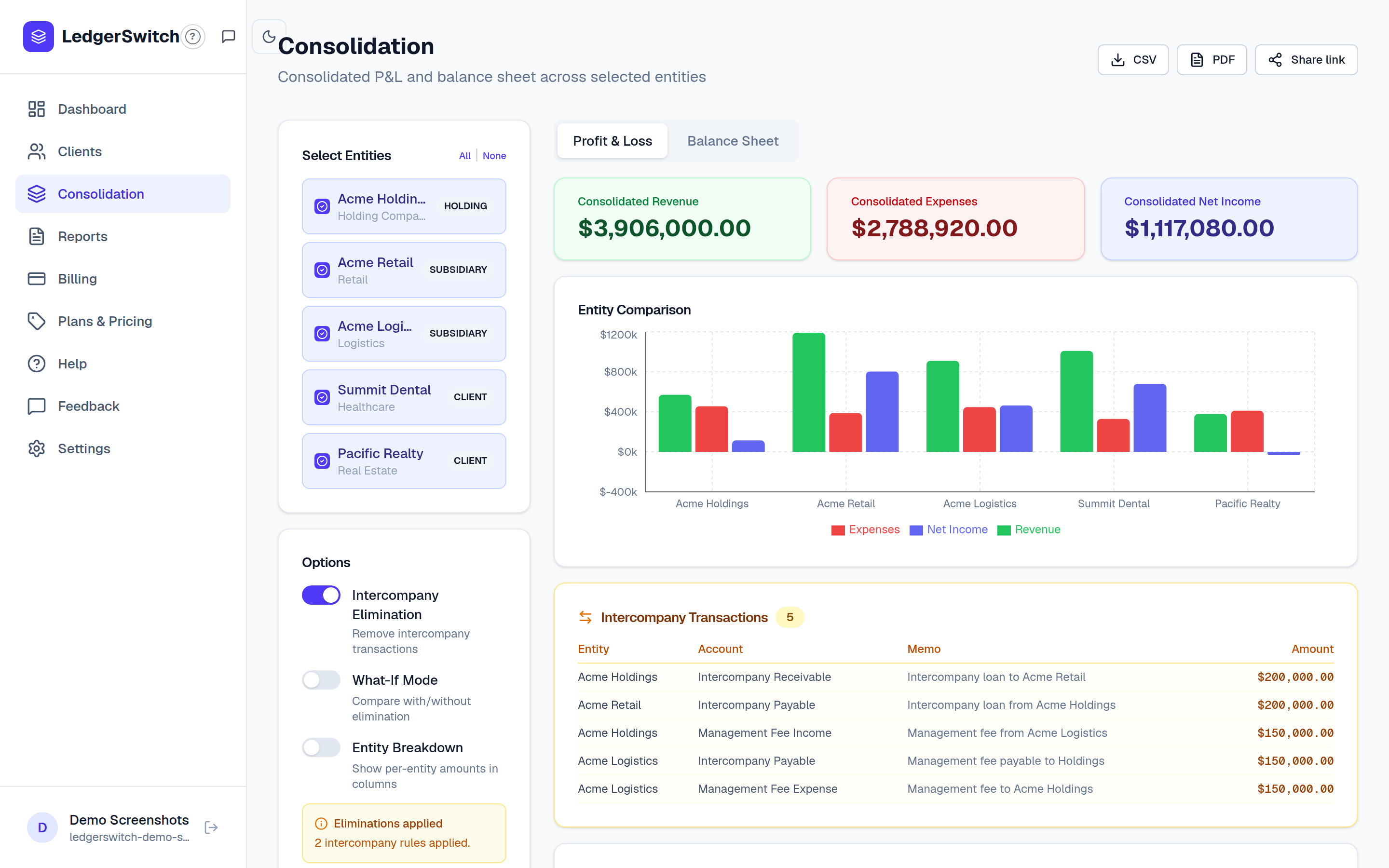Click the Clients people icon
The width and height of the screenshot is (1389, 868).
37,151
